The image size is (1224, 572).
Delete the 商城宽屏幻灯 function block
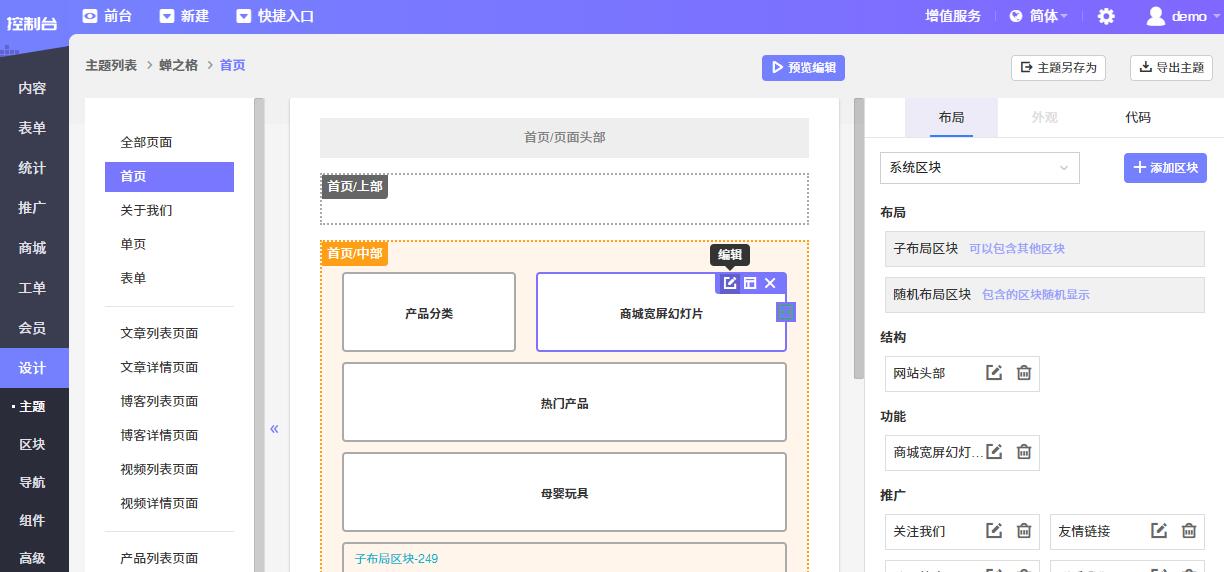pyautogui.click(x=1024, y=452)
